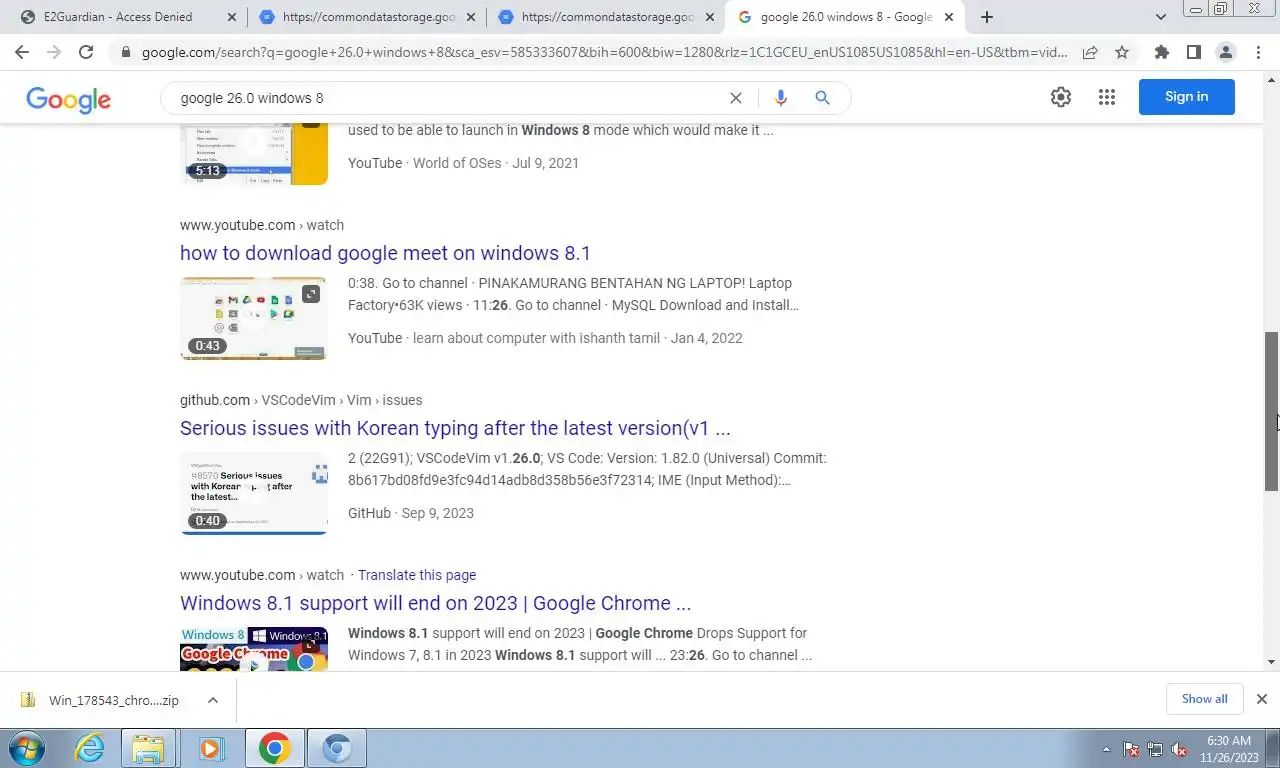Open 'Serious issues with Korean typing' result
The width and height of the screenshot is (1280, 768).
pyautogui.click(x=455, y=428)
